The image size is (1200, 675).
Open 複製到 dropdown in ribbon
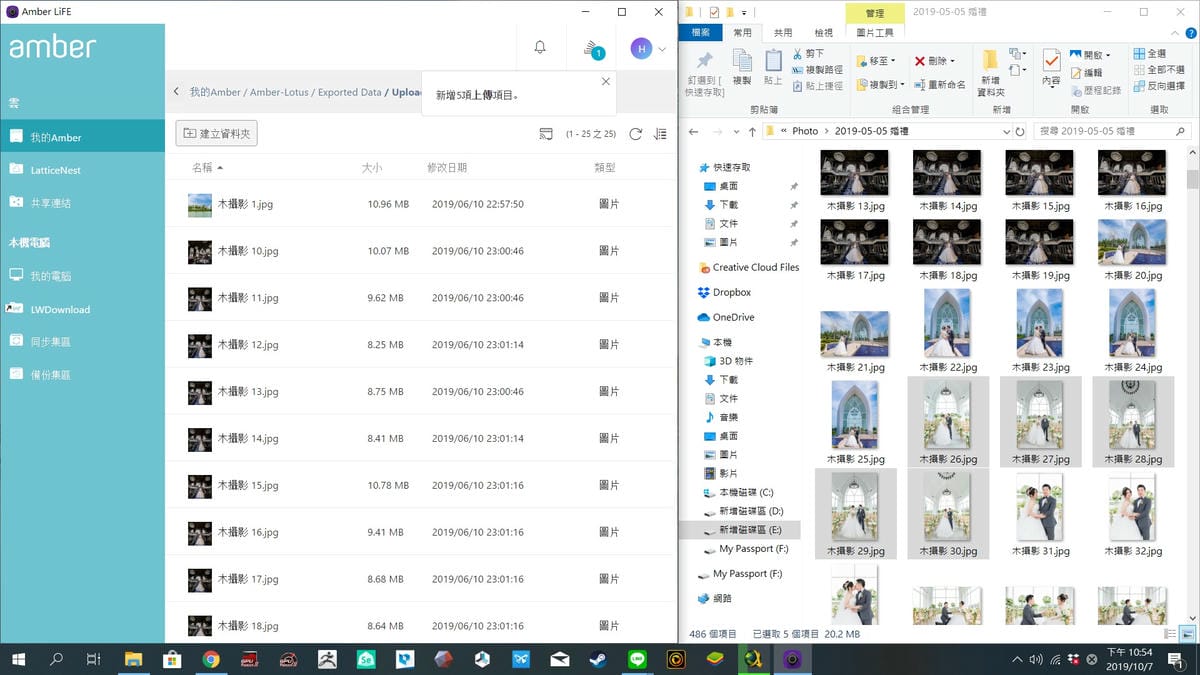[880, 85]
